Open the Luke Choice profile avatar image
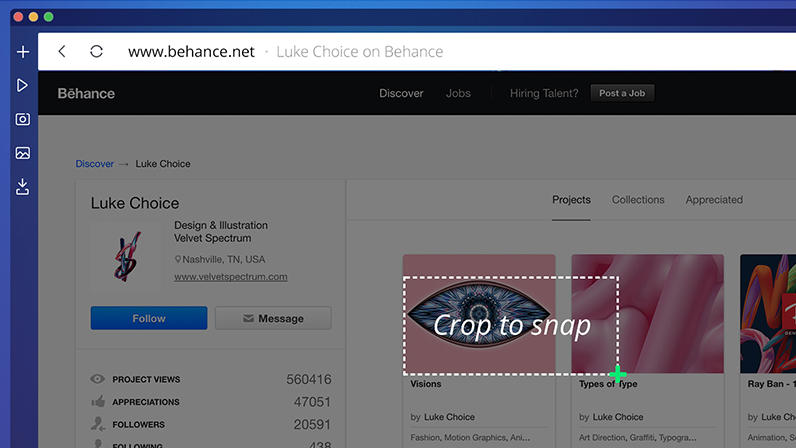796x448 pixels. [128, 254]
